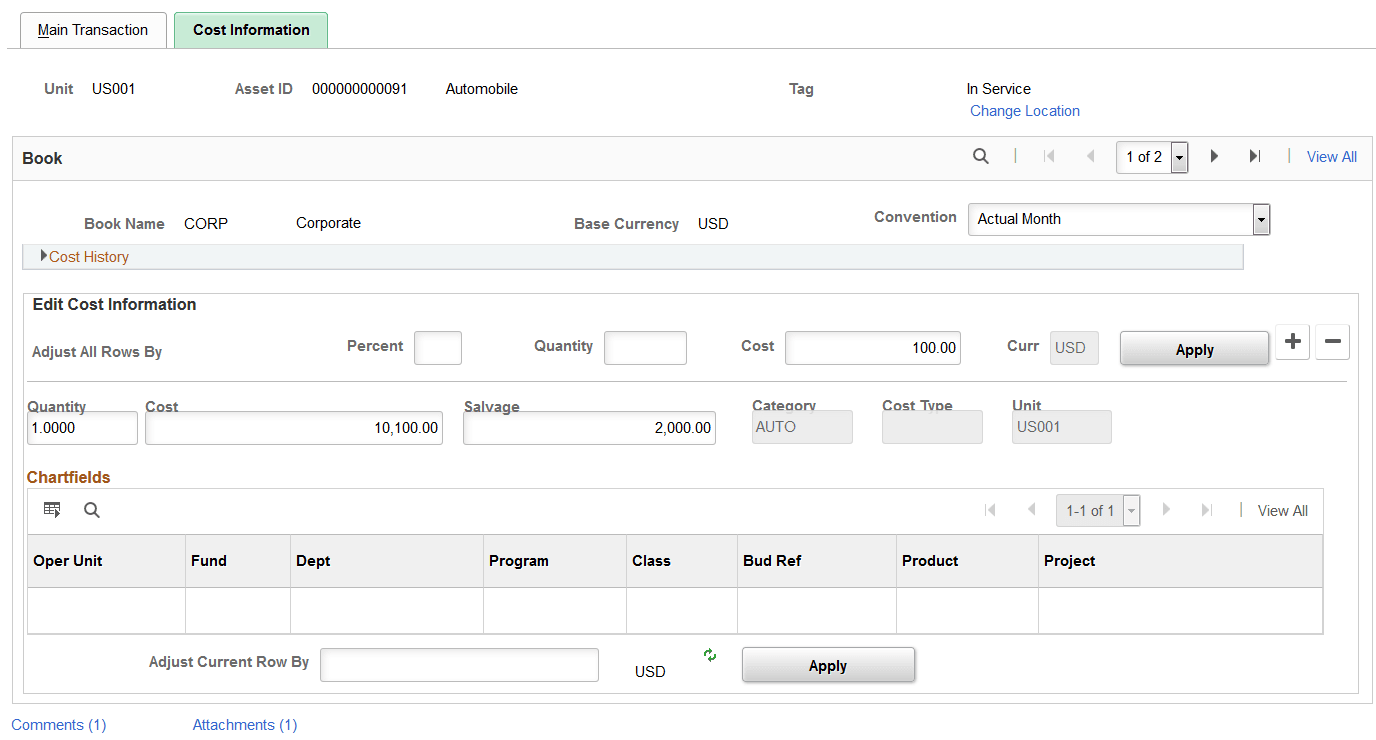This screenshot has height=740, width=1376.
Task: Add a new cost row with the plus icon
Action: 1292,342
